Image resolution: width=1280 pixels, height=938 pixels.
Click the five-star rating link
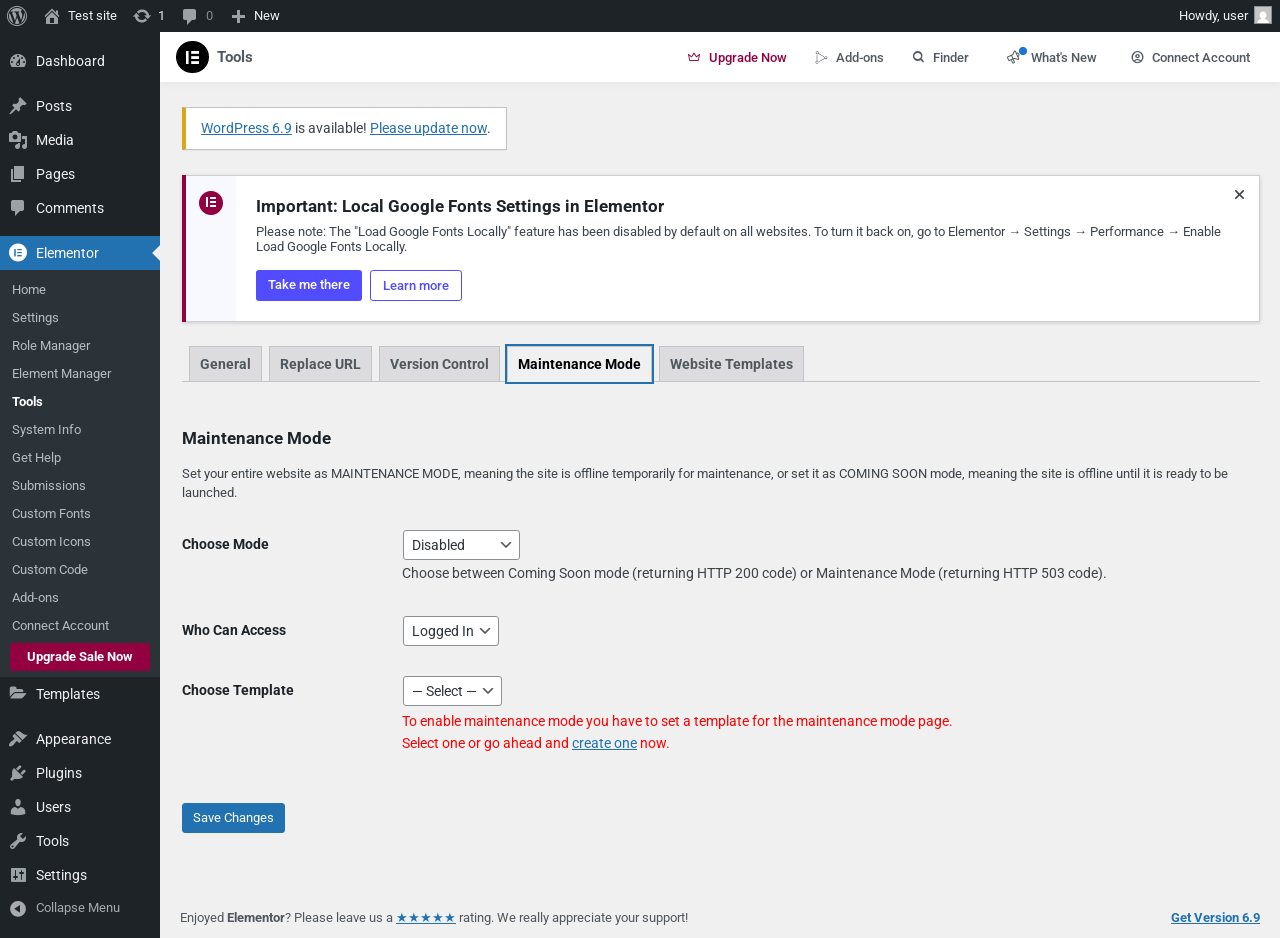pos(426,917)
